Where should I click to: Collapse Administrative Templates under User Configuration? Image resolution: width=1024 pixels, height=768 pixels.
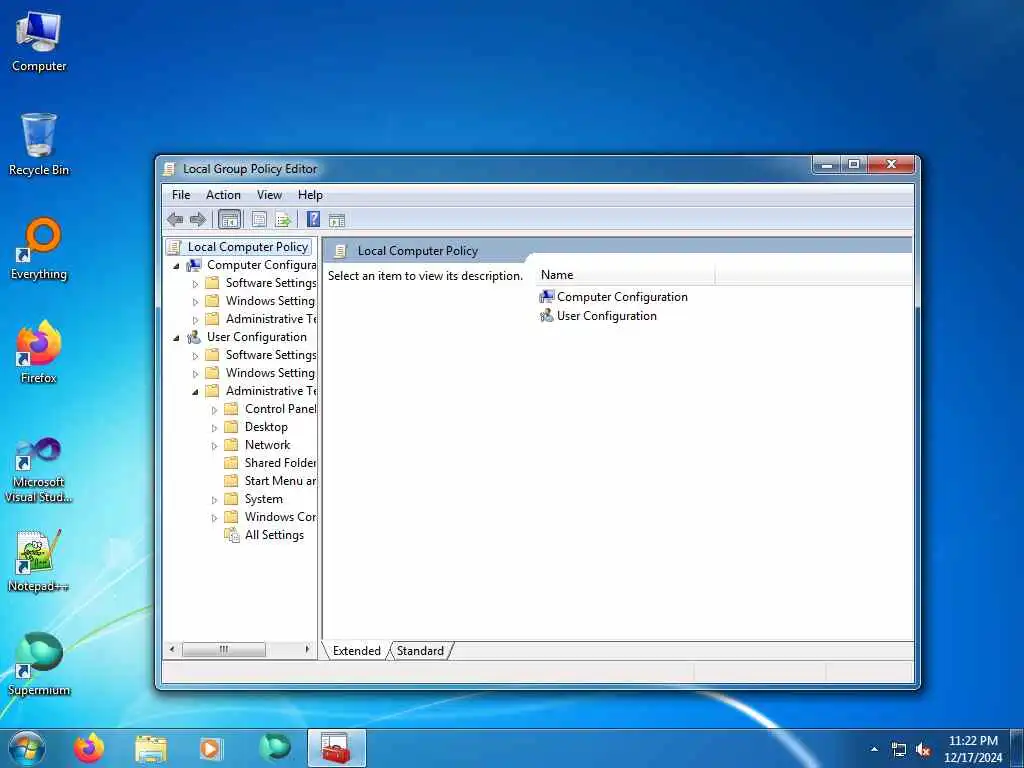point(195,392)
